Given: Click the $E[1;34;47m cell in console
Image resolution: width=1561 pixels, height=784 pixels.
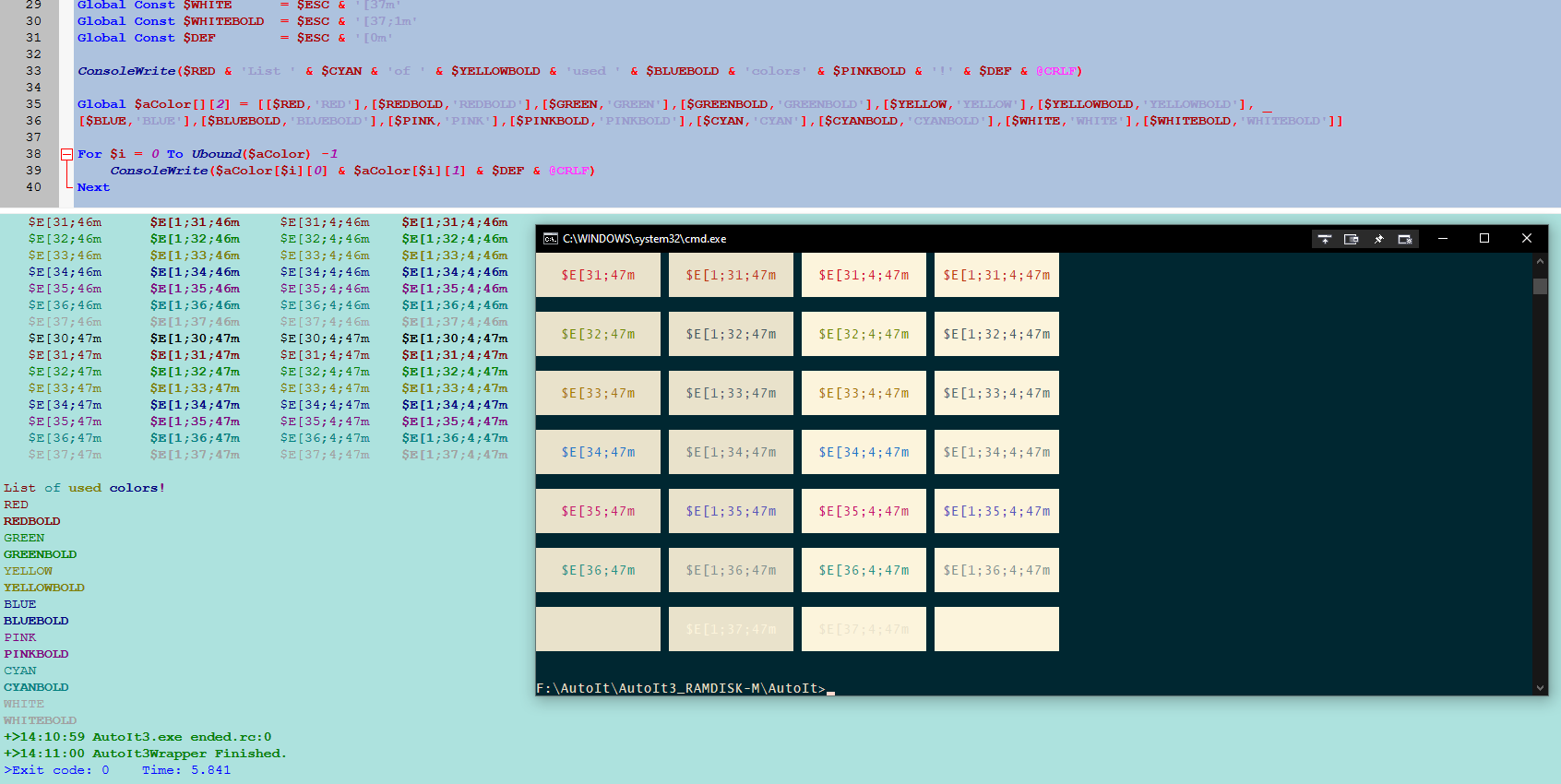Looking at the screenshot, I should tap(731, 452).
